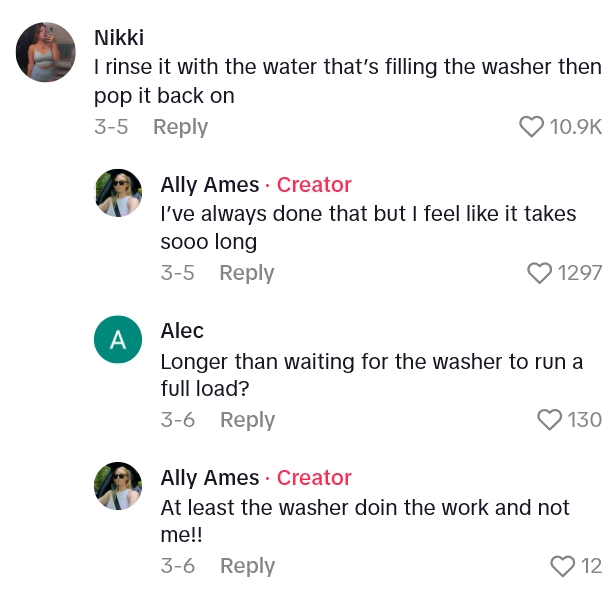The image size is (612, 606).
Task: Open Ally Ames' avatar on last reply
Action: (x=118, y=486)
